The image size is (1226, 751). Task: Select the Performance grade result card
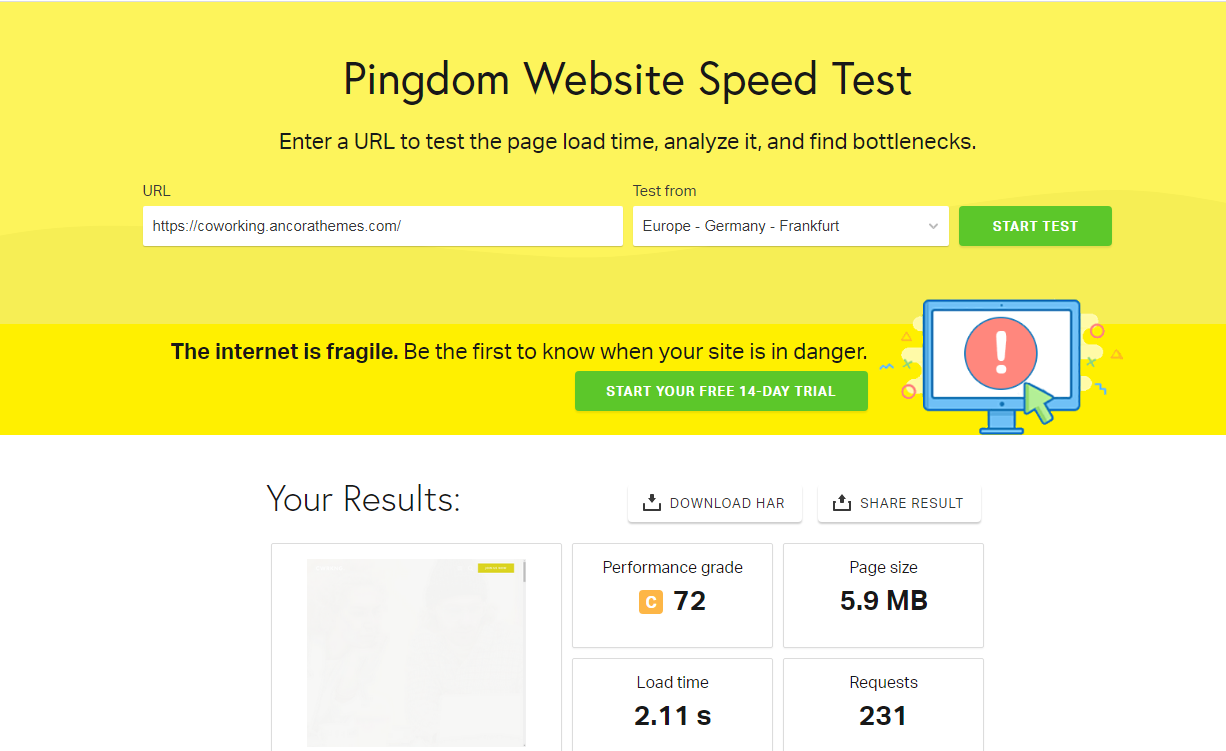coord(672,595)
